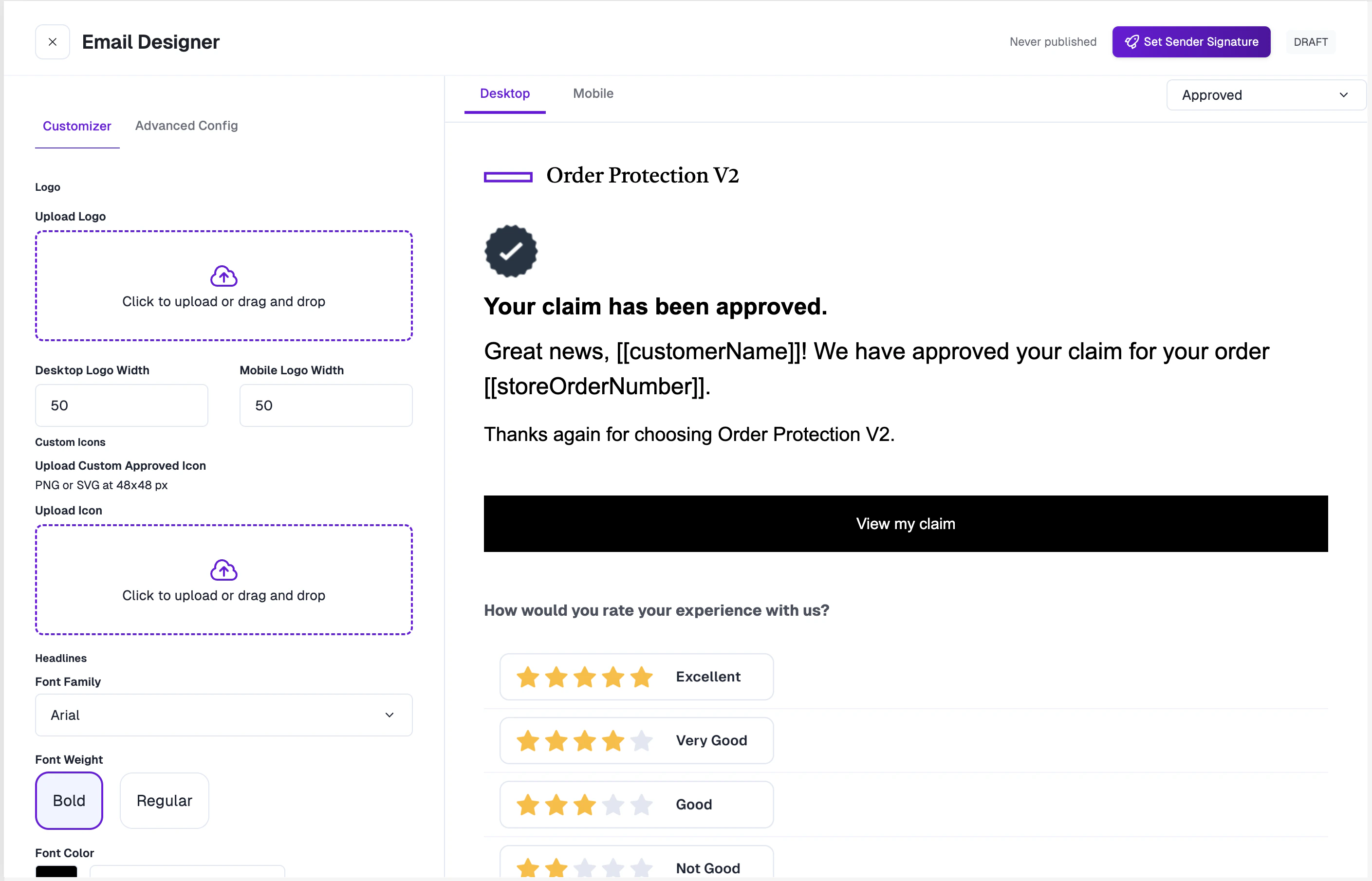Screen dimensions: 1372x881
Task: Select the four-star Very Good rating
Action: click(636, 740)
